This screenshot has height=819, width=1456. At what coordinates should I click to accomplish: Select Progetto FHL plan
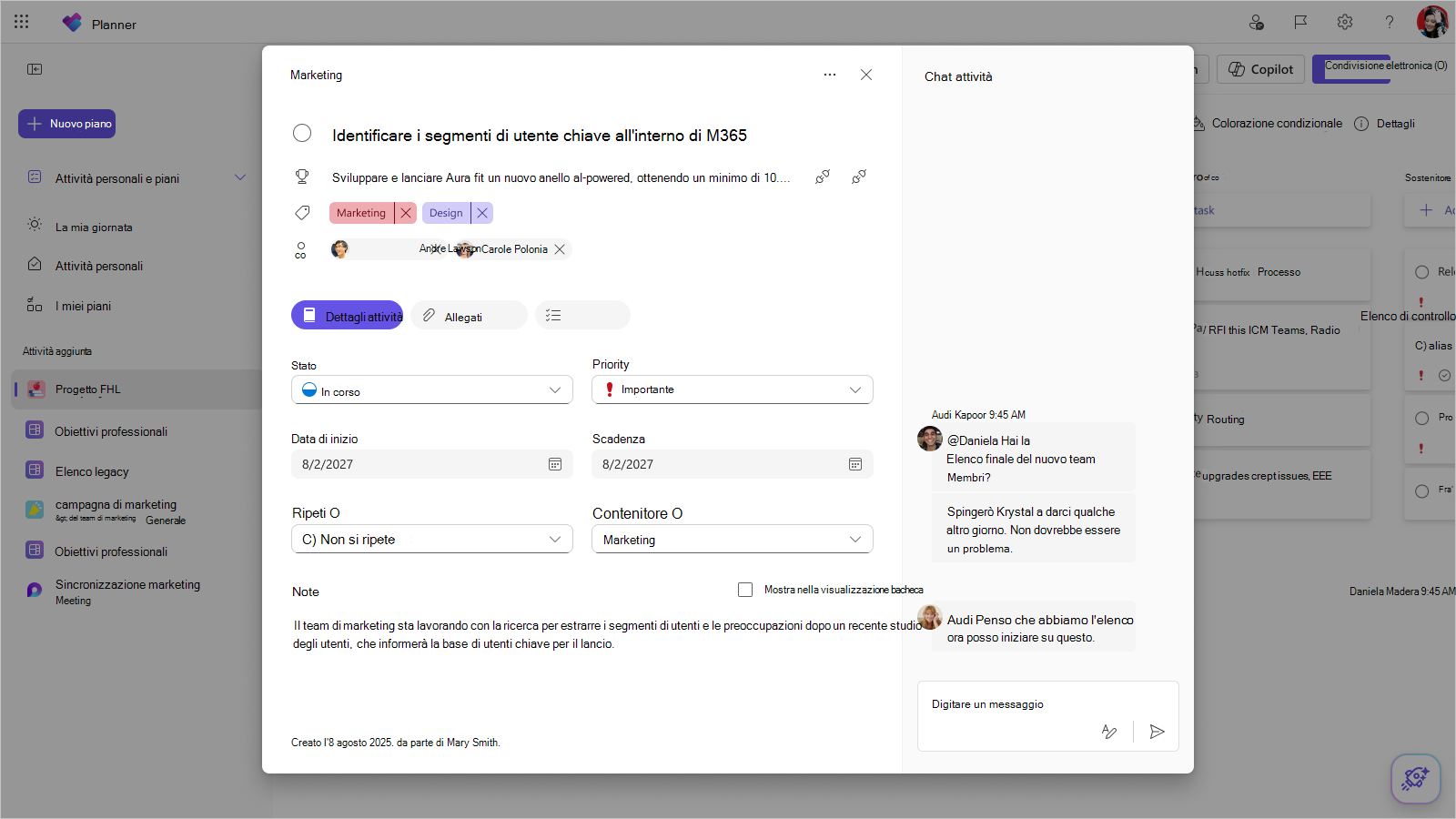136,389
